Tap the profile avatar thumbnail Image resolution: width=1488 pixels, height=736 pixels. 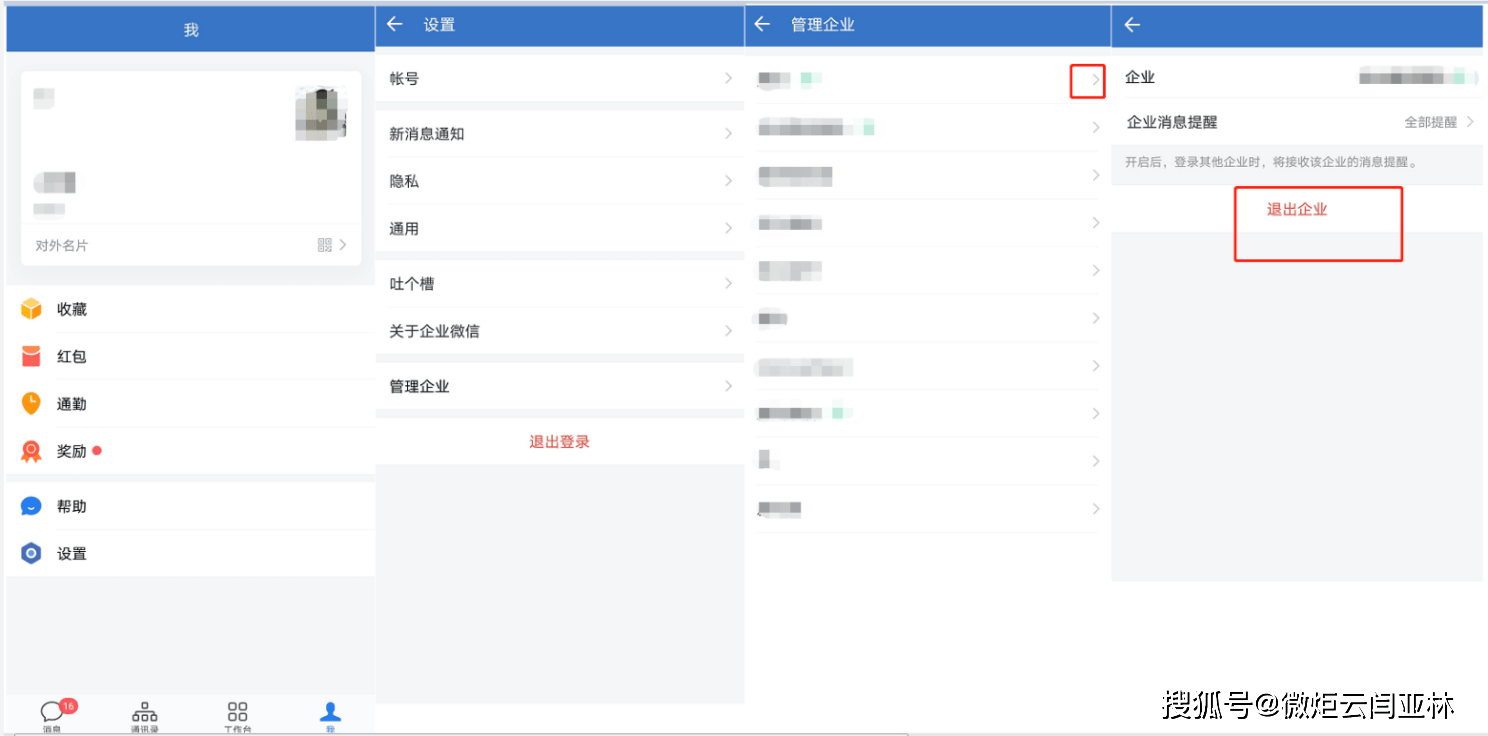[320, 114]
